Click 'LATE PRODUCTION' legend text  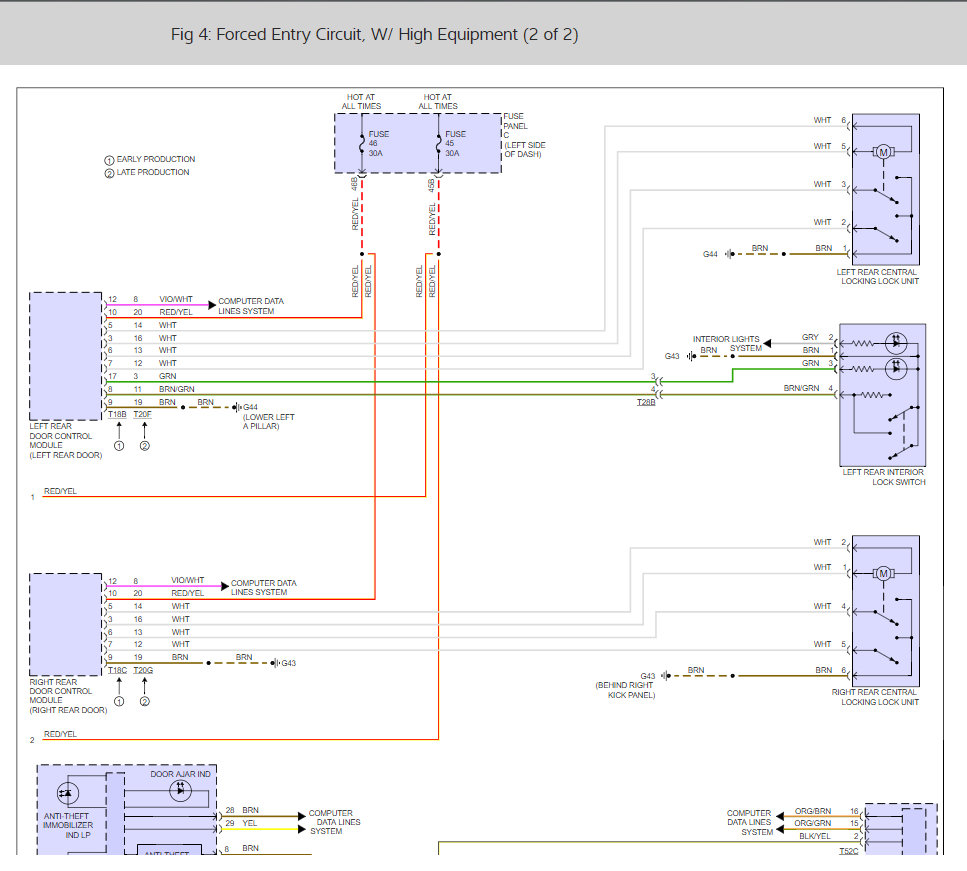(153, 172)
